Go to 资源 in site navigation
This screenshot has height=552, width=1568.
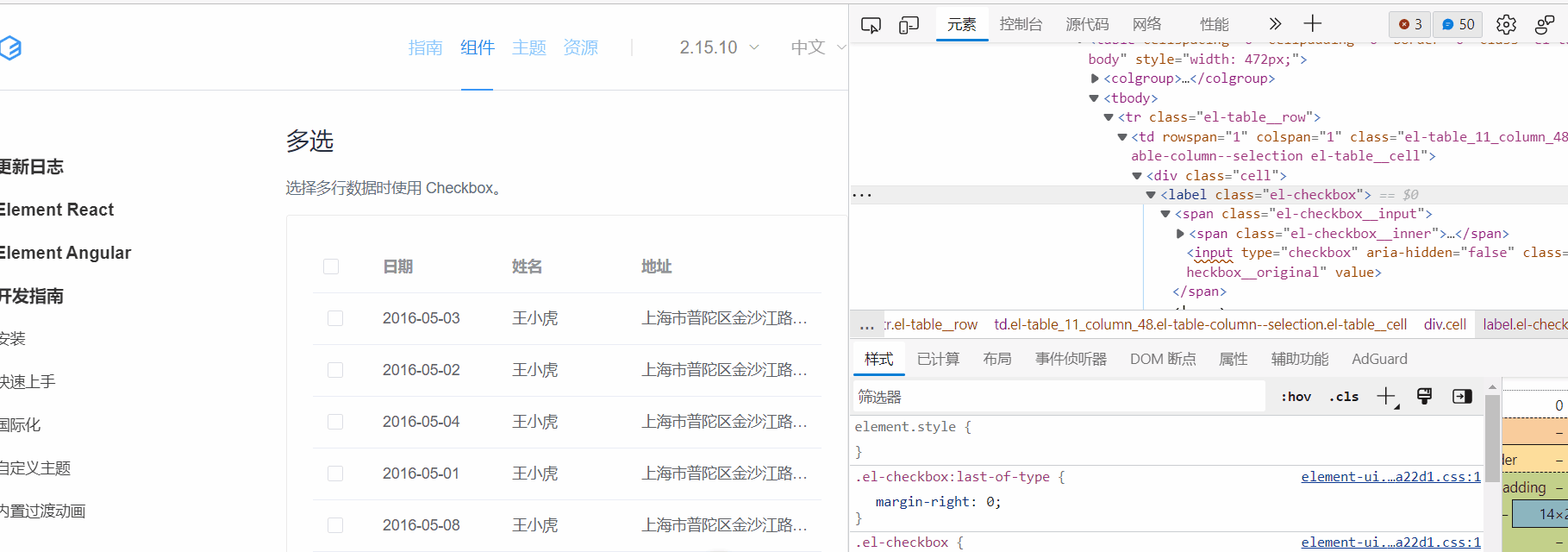580,47
